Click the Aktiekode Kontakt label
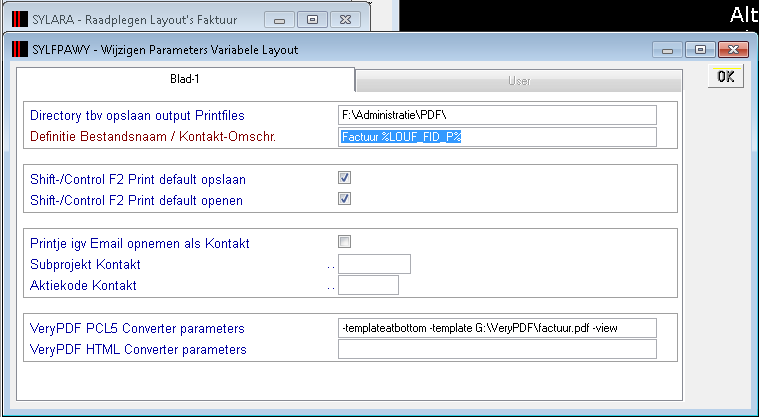The width and height of the screenshot is (759, 417). tap(83, 285)
